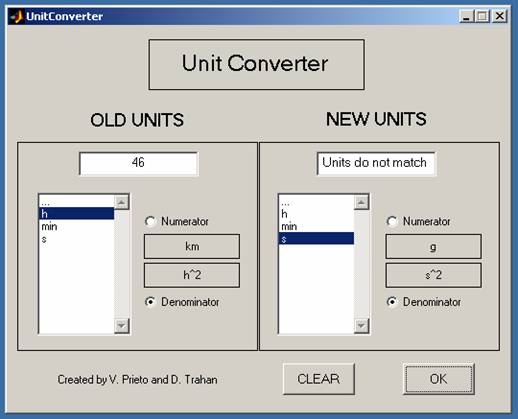Select Numerator radio under New Units

click(392, 221)
